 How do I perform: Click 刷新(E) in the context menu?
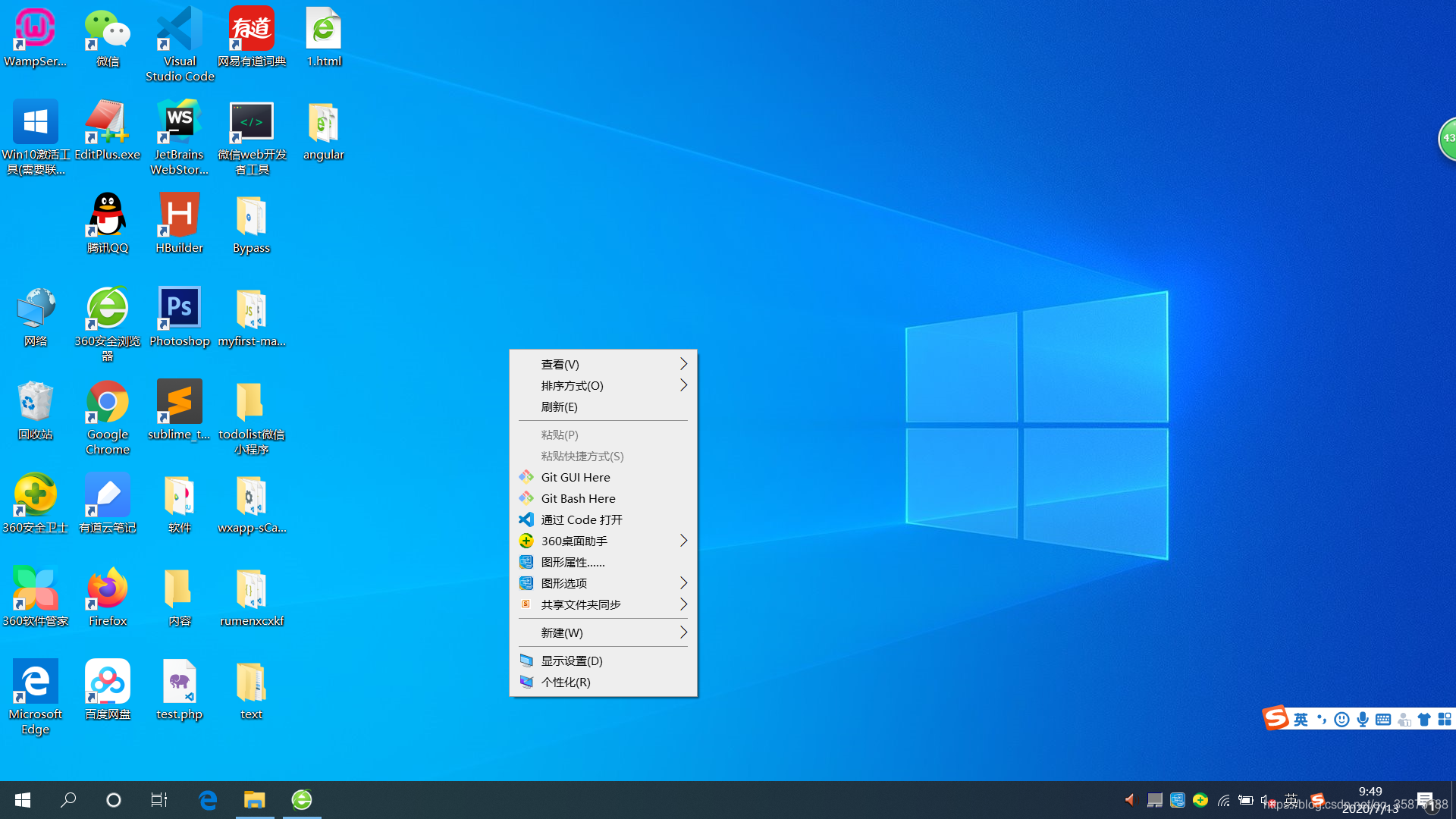[560, 407]
